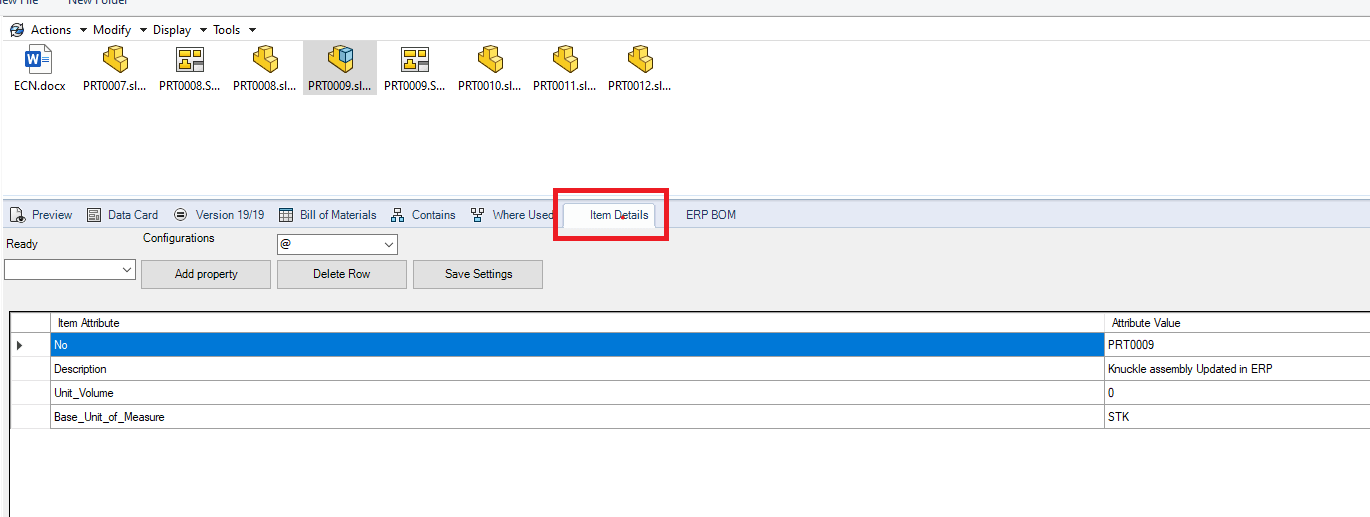
Task: Switch to the Item Details tab
Action: 609,215
